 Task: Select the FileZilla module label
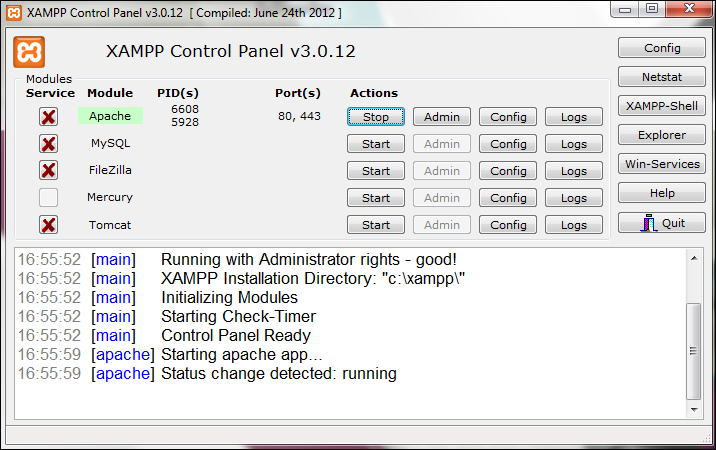click(x=110, y=170)
